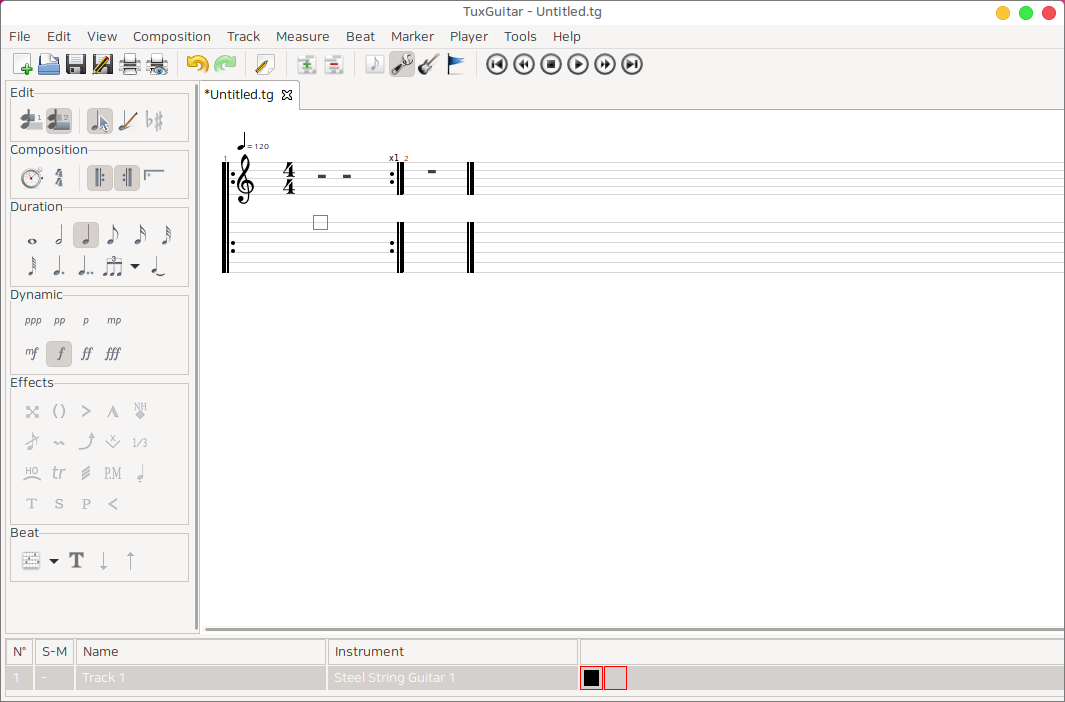Click the Save file floppy disk icon

pyautogui.click(x=76, y=65)
